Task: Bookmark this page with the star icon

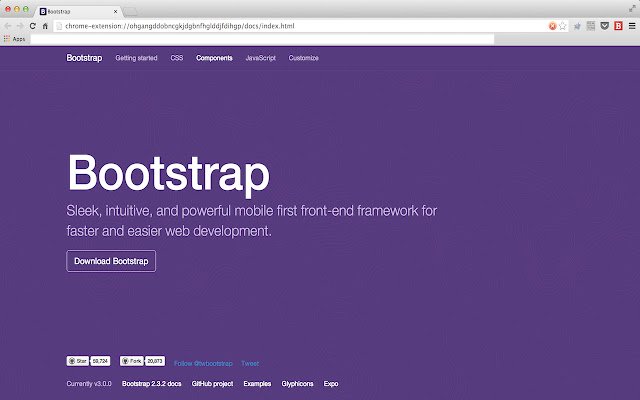Action: [563, 26]
